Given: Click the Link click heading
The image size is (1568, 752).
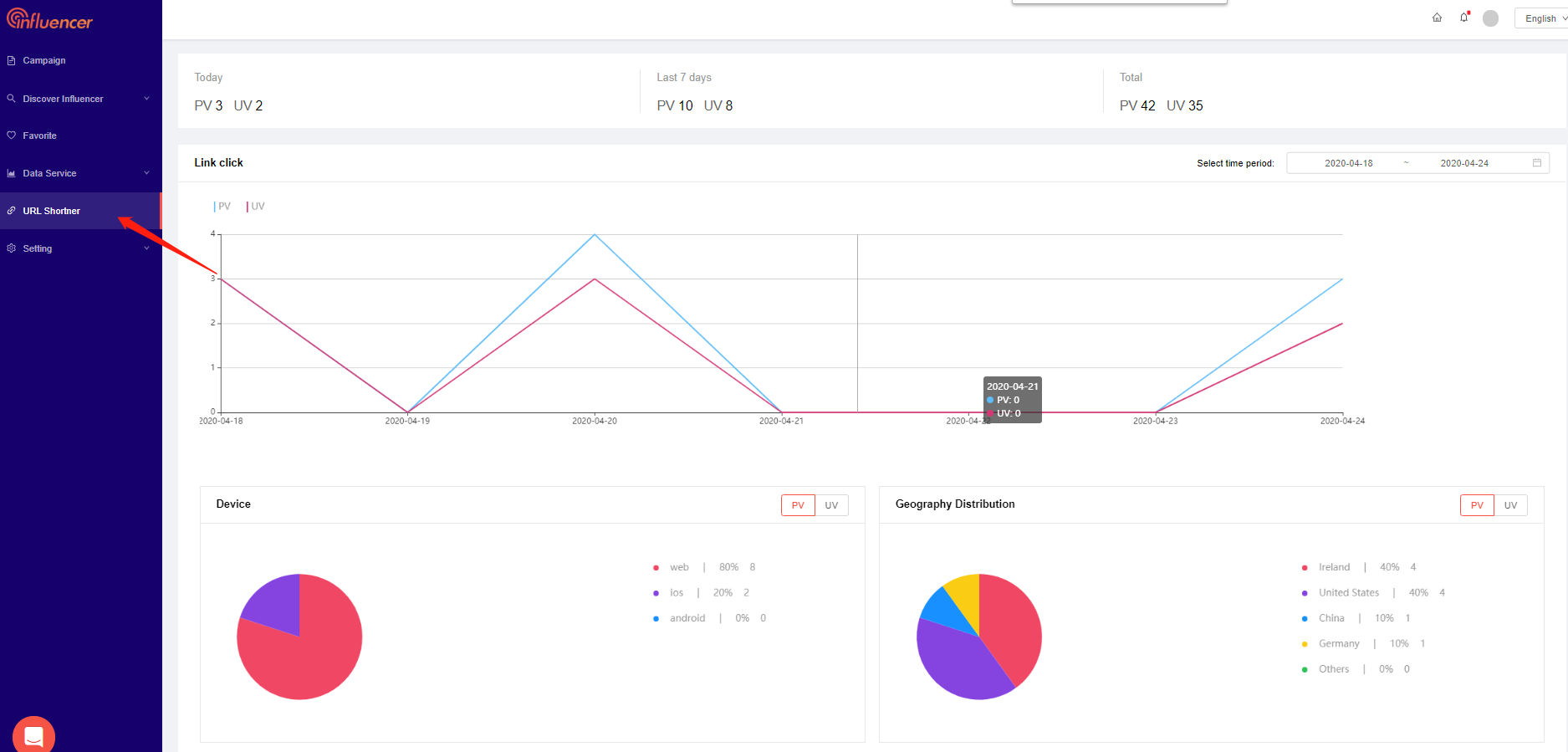Looking at the screenshot, I should pyautogui.click(x=218, y=162).
